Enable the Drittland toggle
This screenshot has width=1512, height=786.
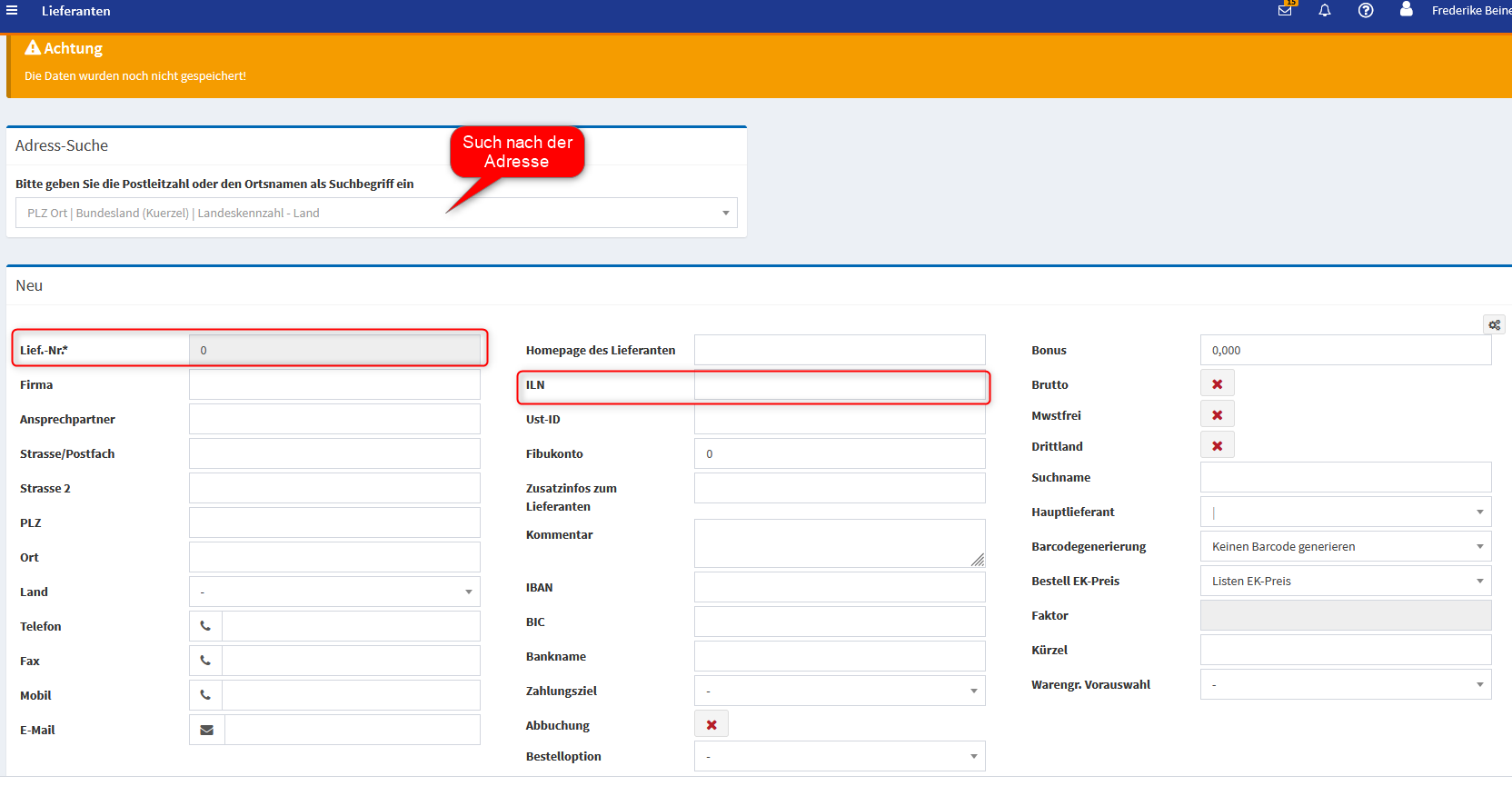1217,446
